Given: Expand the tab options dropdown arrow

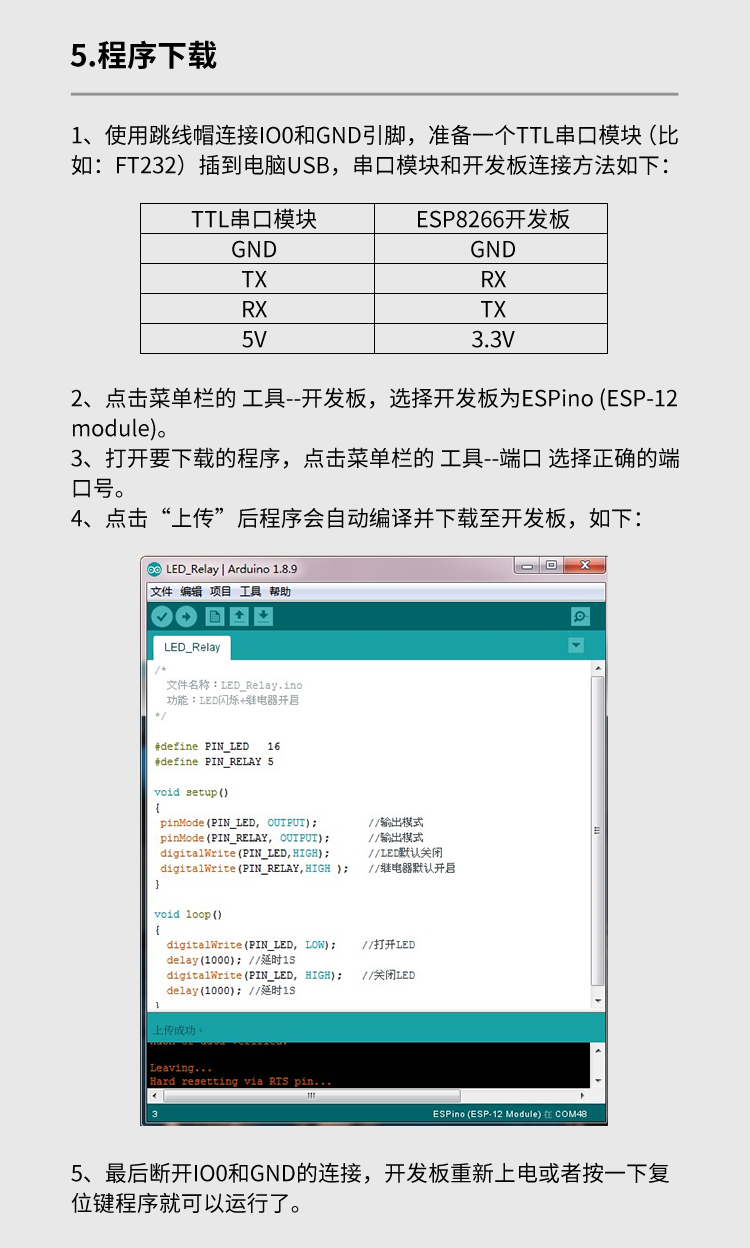Looking at the screenshot, I should (x=576, y=646).
